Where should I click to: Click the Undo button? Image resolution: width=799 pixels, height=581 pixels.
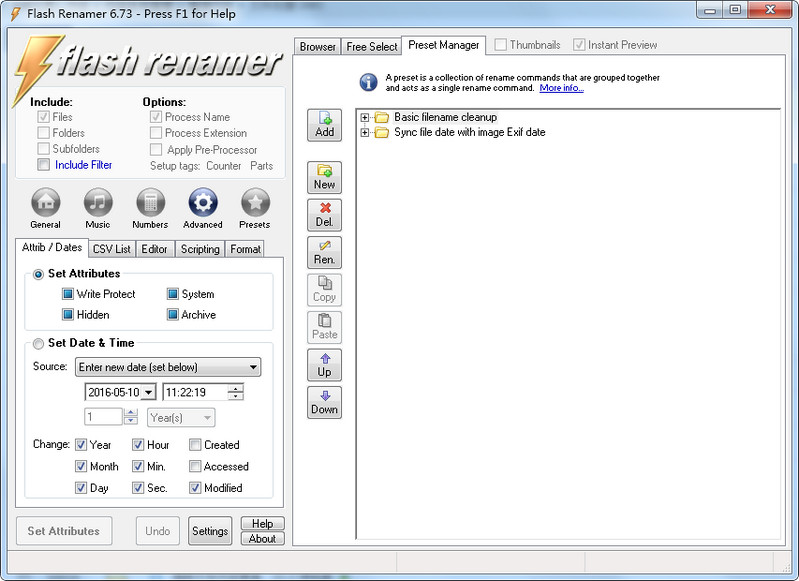click(x=157, y=531)
